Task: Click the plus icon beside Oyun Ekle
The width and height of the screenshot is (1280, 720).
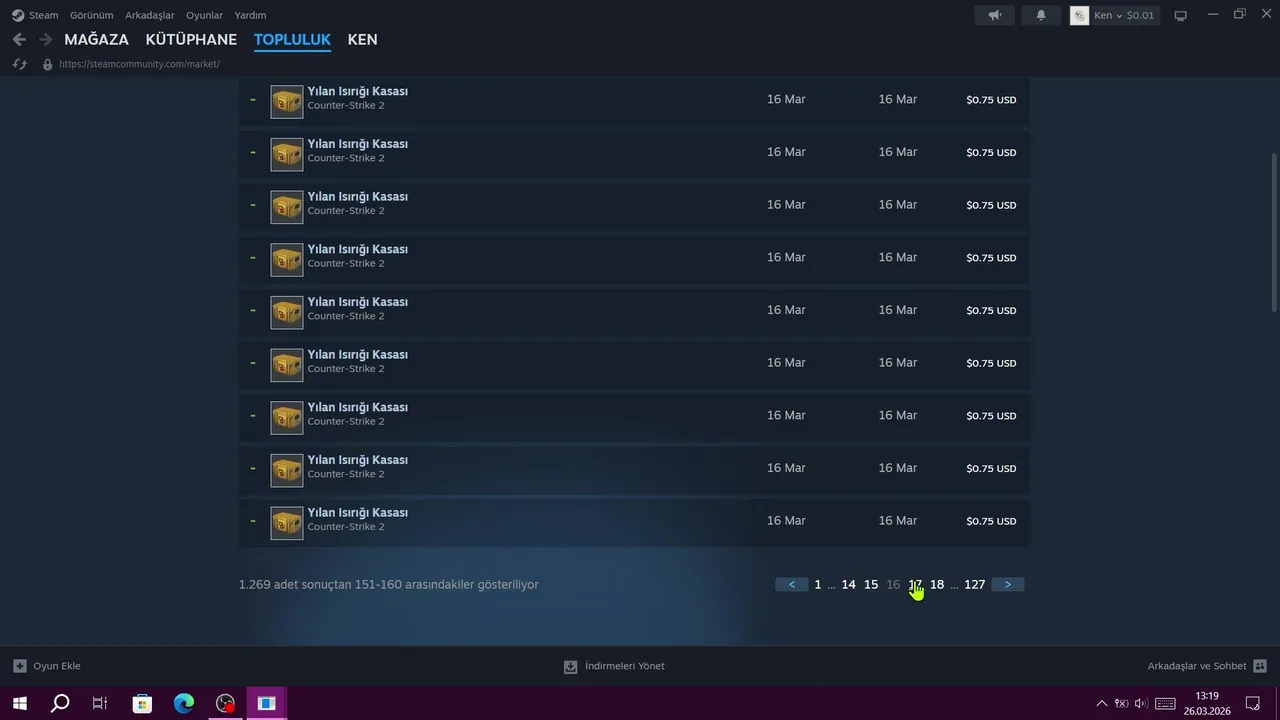Action: 20,666
